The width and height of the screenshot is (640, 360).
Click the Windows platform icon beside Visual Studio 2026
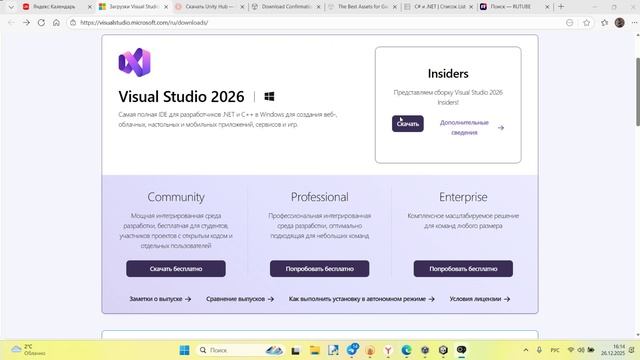click(269, 97)
